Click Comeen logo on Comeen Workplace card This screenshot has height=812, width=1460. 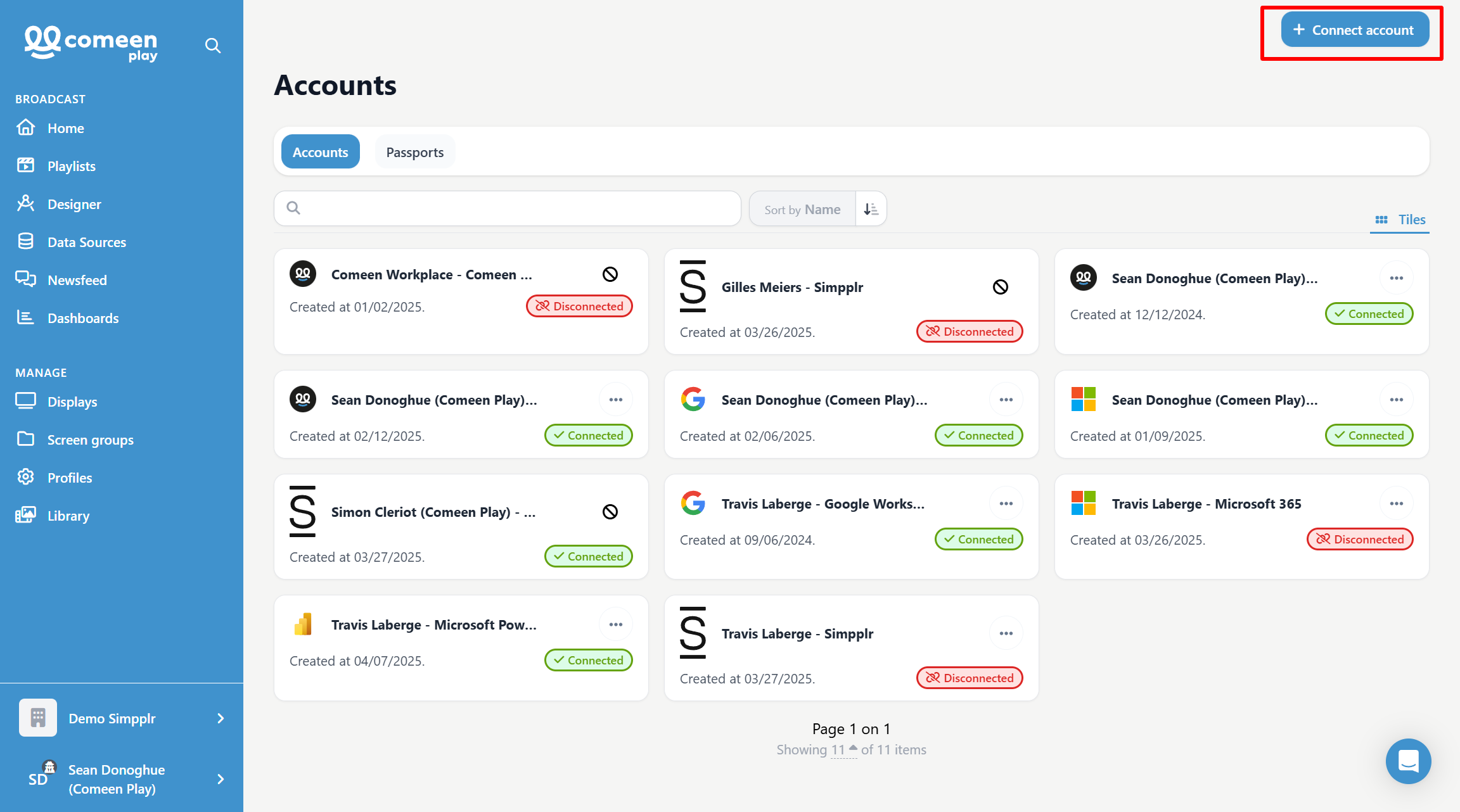303,274
